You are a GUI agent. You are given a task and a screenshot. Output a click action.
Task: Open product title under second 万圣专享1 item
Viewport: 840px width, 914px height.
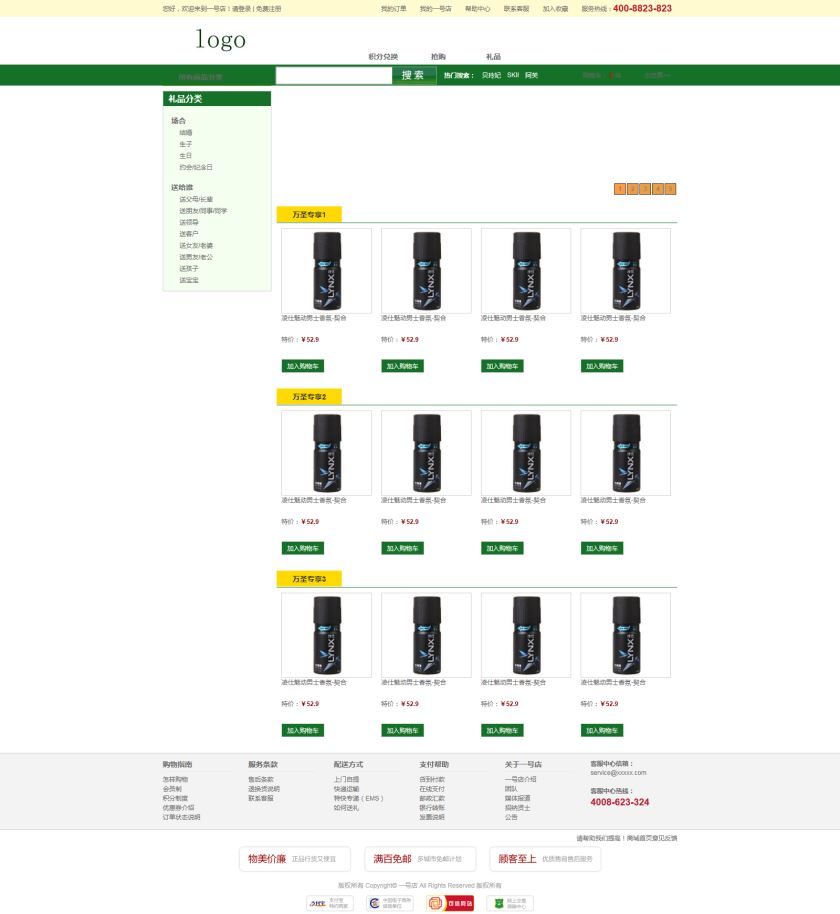(413, 318)
